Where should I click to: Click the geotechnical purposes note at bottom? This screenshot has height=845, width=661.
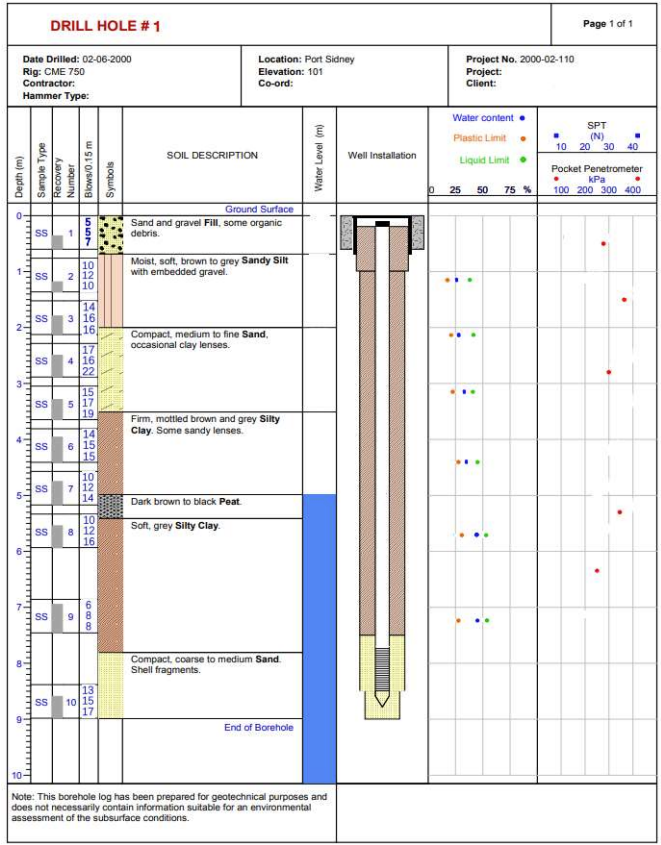[169, 807]
